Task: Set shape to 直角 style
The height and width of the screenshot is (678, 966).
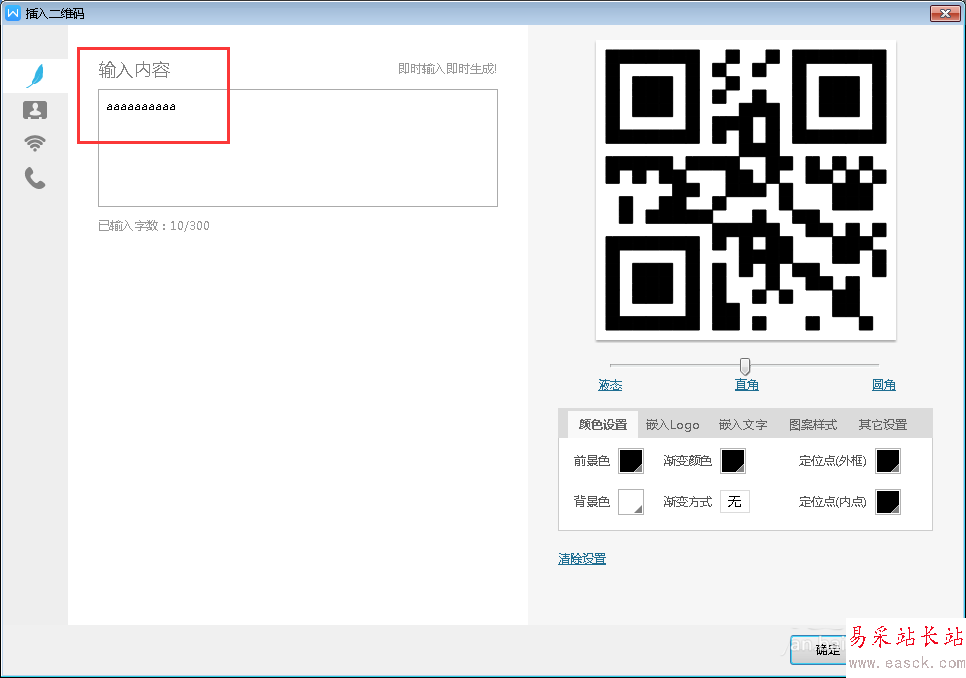Action: 747,385
